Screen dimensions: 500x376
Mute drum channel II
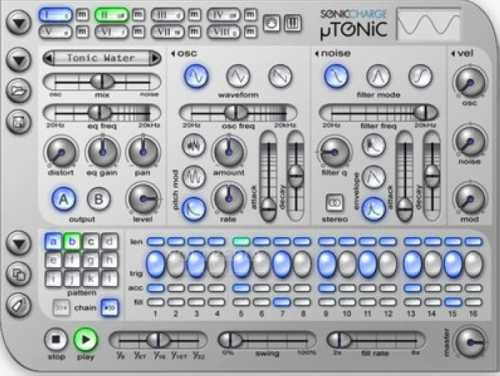pyautogui.click(x=138, y=15)
